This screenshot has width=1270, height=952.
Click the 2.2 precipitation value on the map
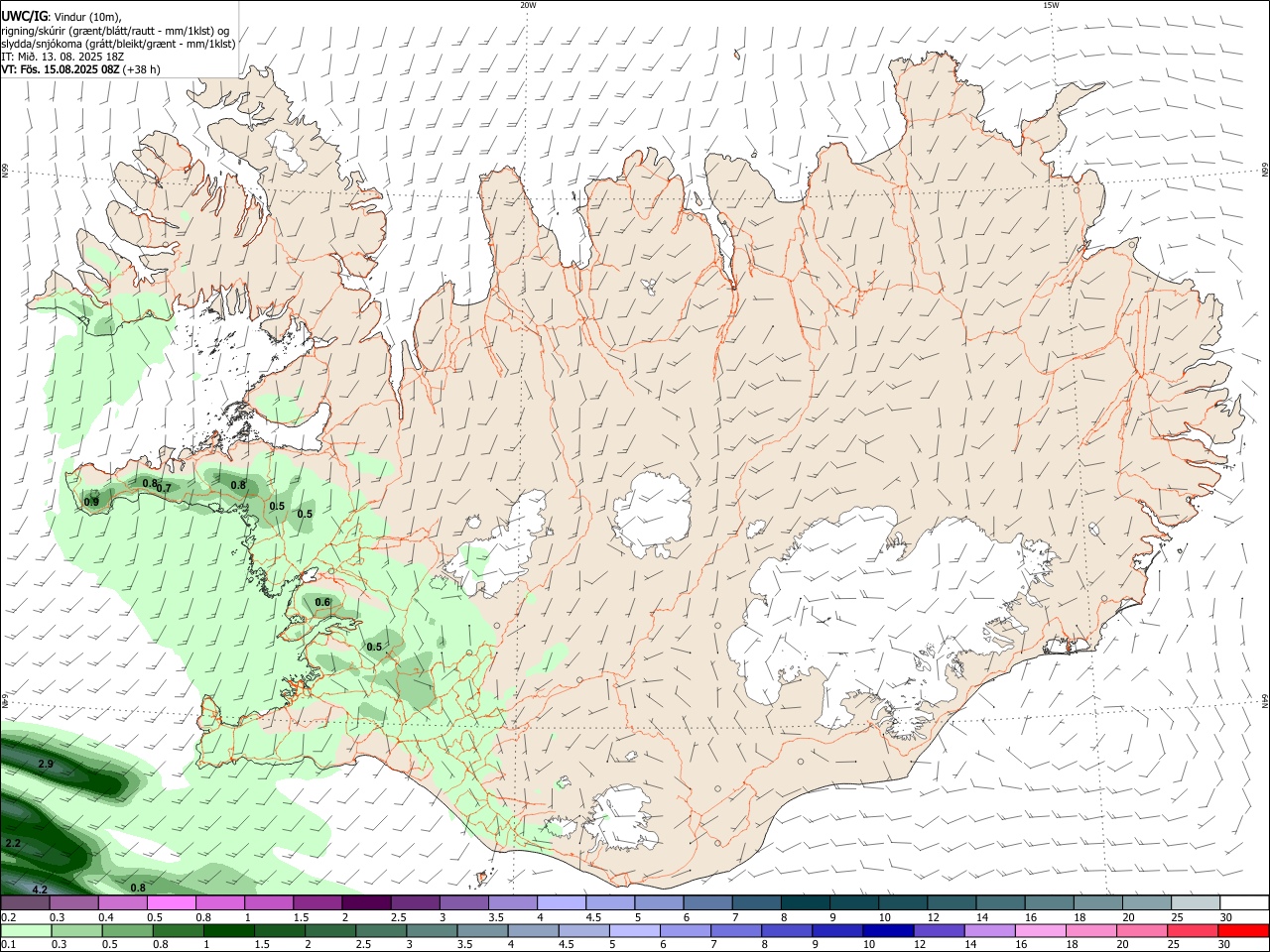click(x=13, y=843)
